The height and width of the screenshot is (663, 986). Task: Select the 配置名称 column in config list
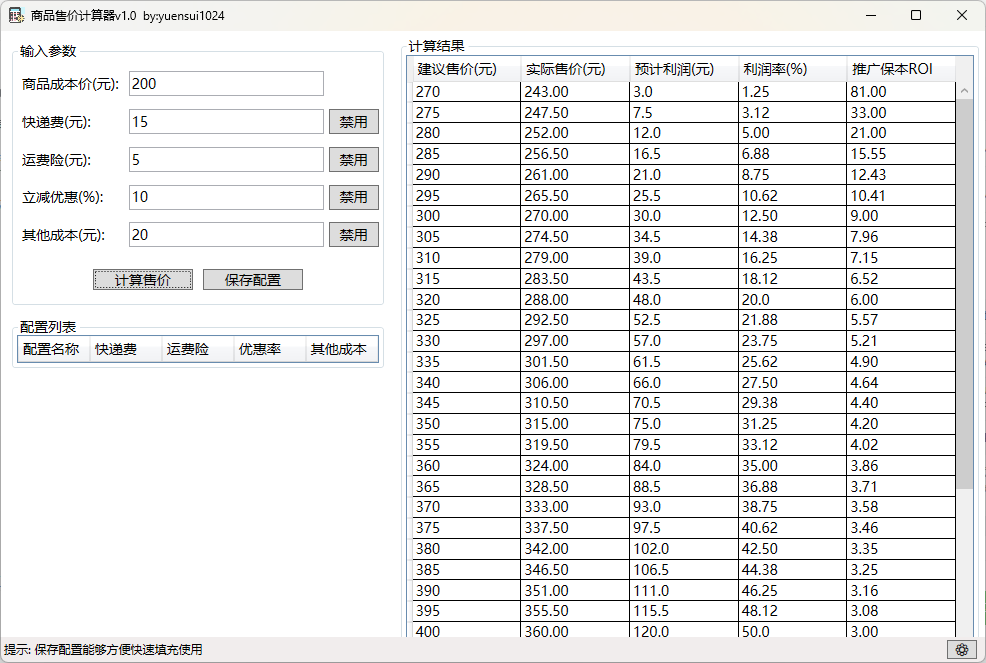coord(52,350)
